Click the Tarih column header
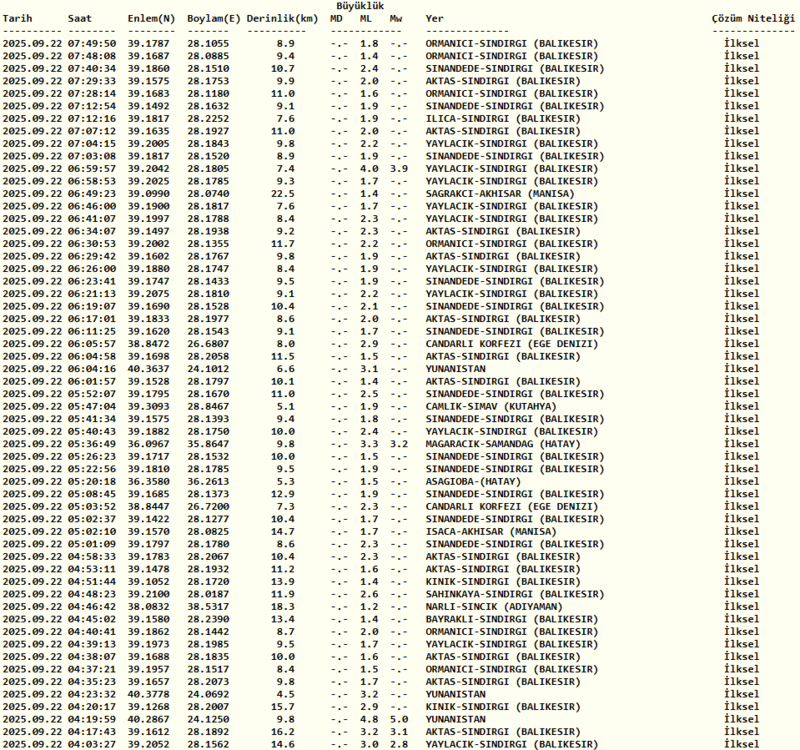Image resolution: width=800 pixels, height=750 pixels. tap(19, 19)
